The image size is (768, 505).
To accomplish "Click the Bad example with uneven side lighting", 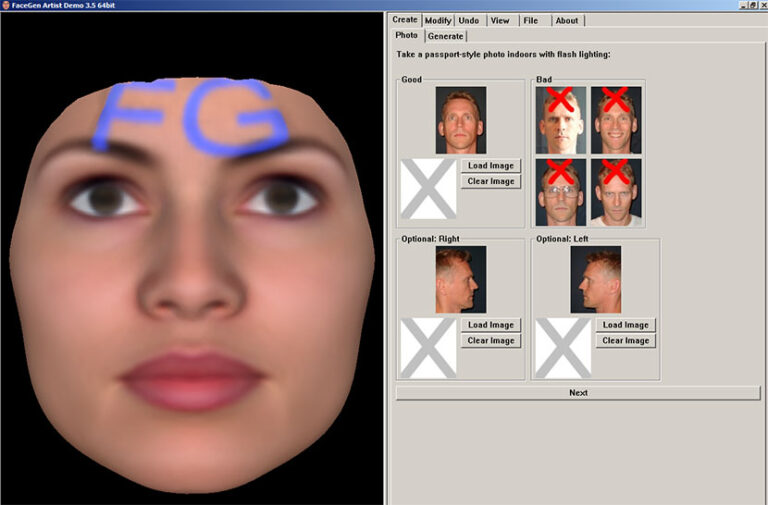I will 561,120.
